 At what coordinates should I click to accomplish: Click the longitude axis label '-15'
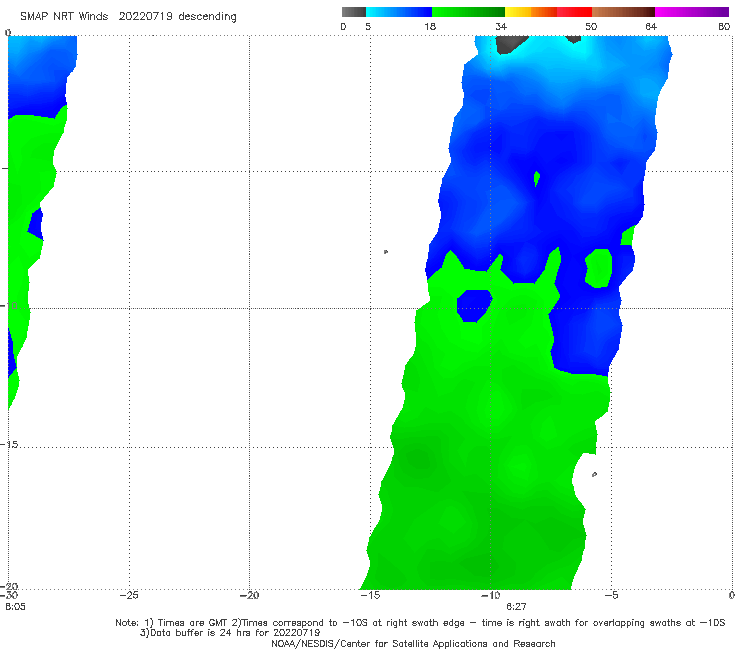[x=370, y=595]
